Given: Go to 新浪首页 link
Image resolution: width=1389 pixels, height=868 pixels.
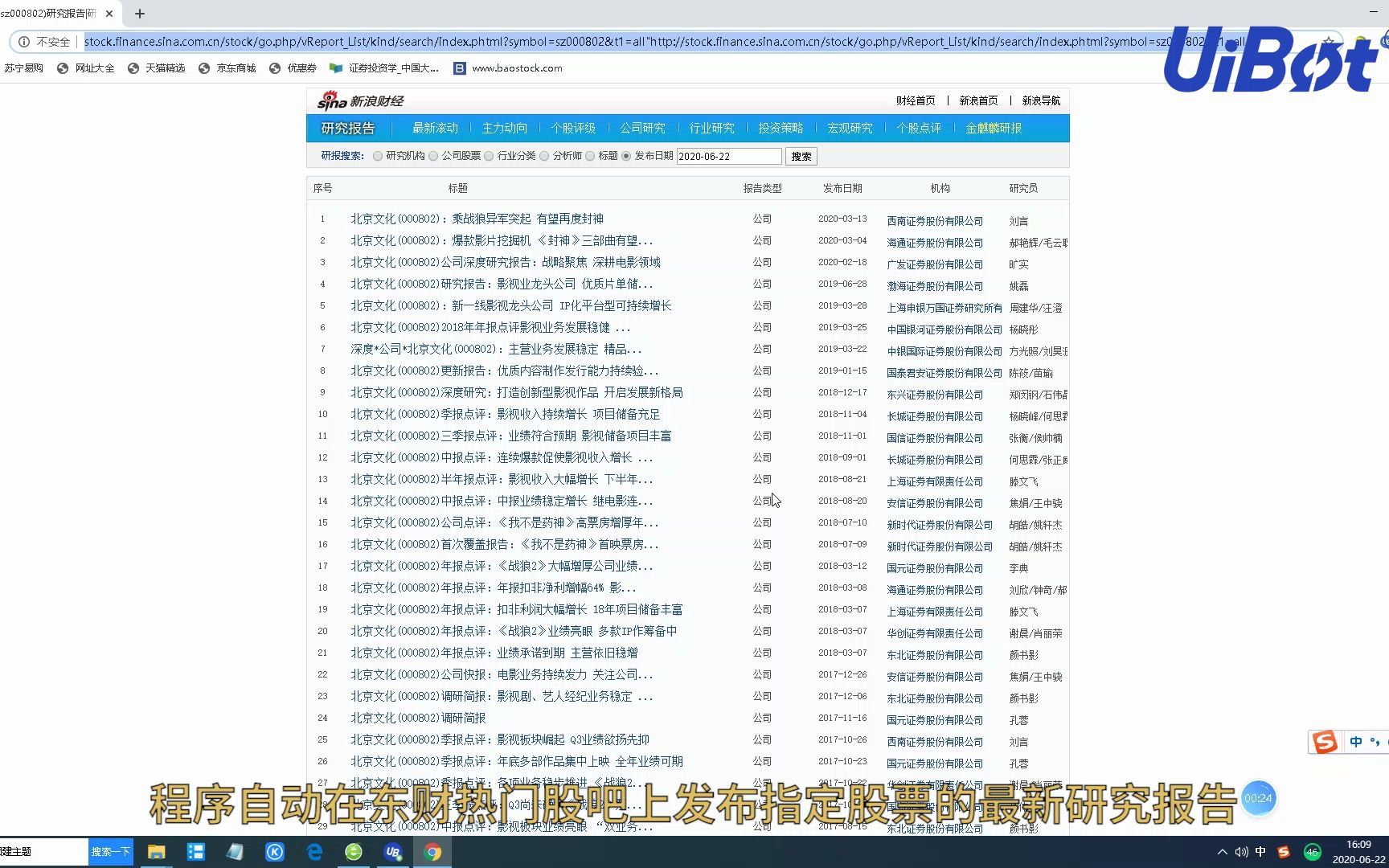Looking at the screenshot, I should tap(978, 100).
